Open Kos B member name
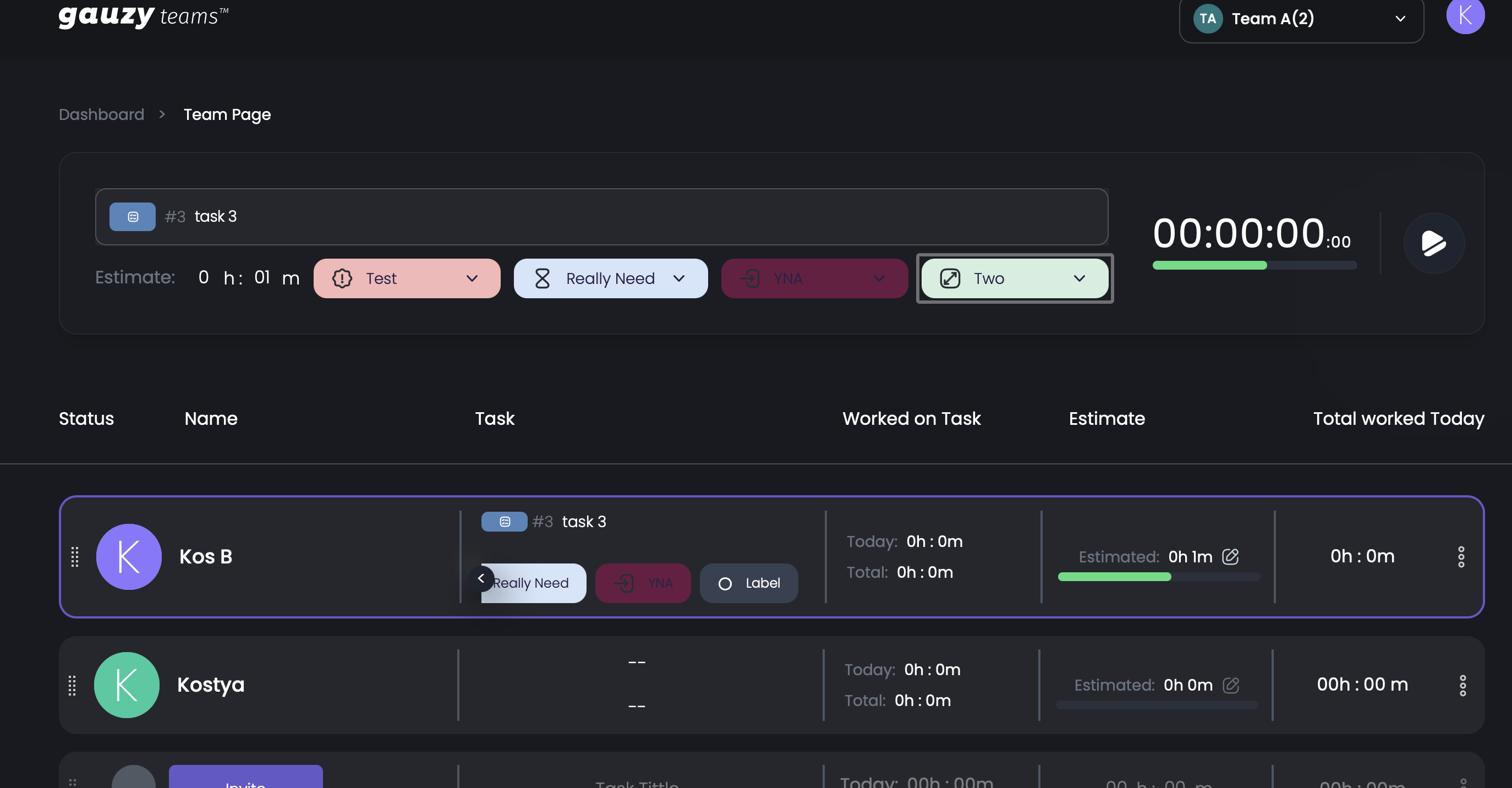This screenshot has width=1512, height=788. pos(205,557)
